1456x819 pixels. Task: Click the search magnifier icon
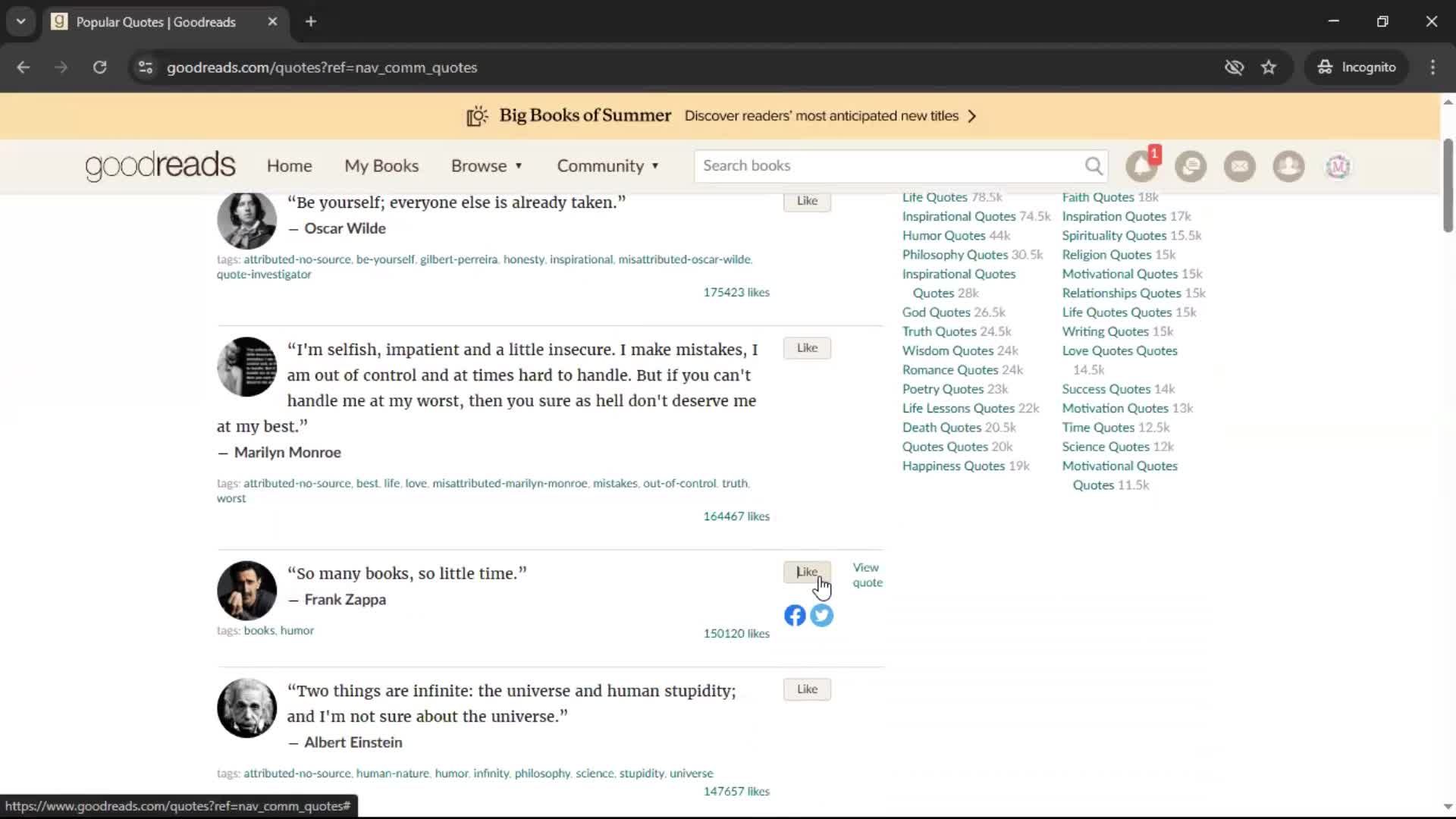1094,165
